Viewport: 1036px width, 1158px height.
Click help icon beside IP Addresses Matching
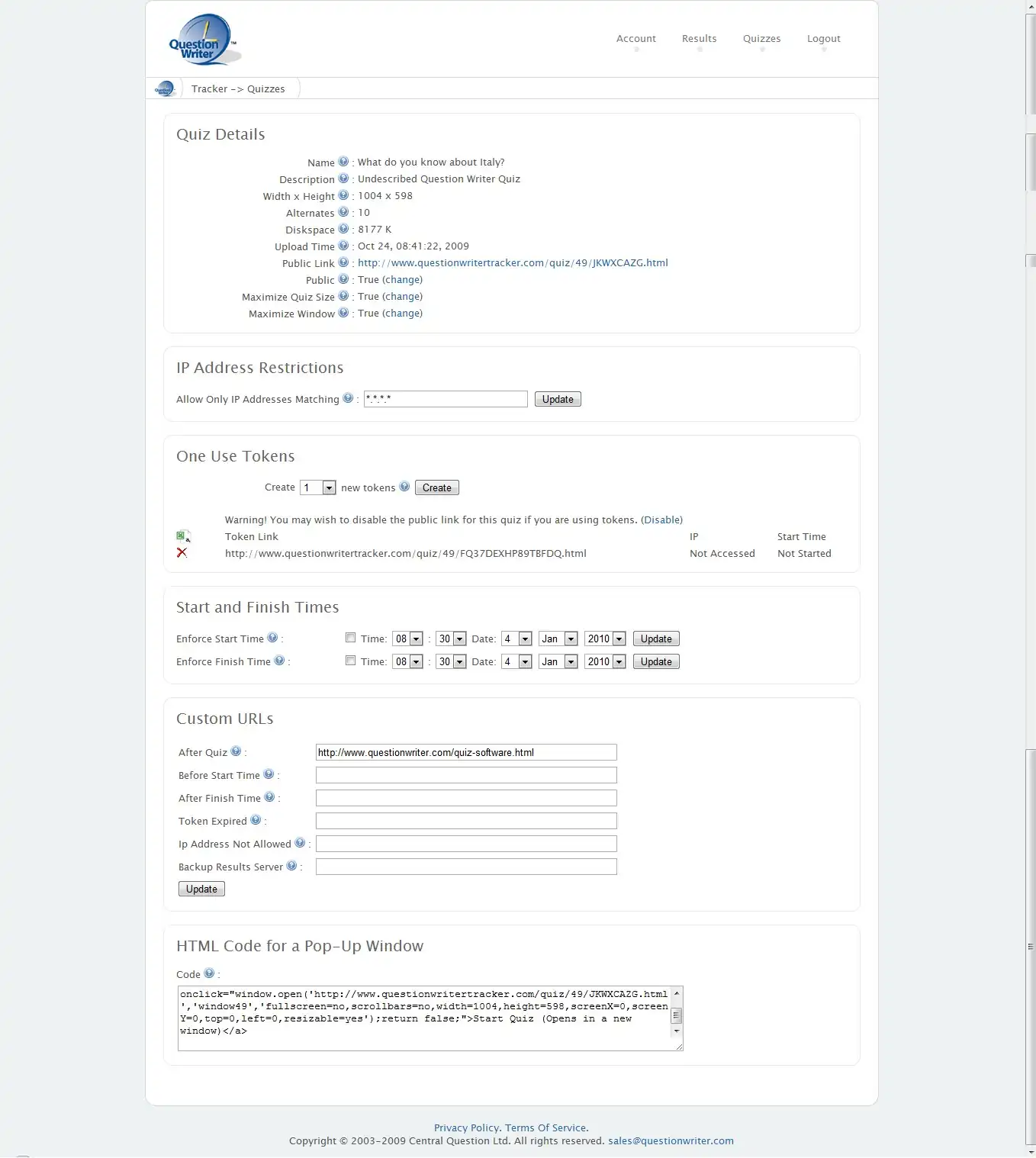coord(348,398)
